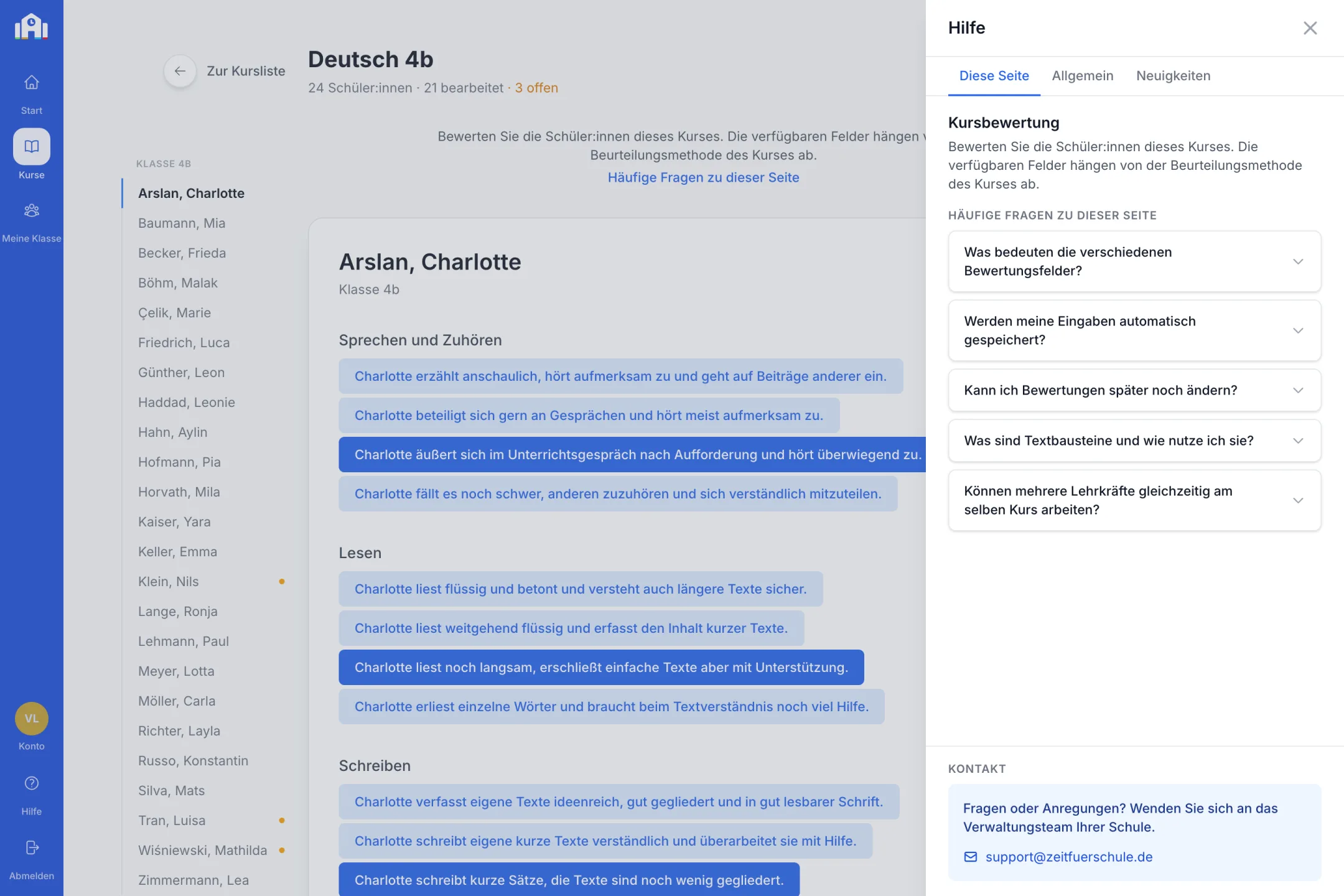Click the Abmelden logout icon
This screenshot has height=896, width=1344.
pyautogui.click(x=31, y=847)
